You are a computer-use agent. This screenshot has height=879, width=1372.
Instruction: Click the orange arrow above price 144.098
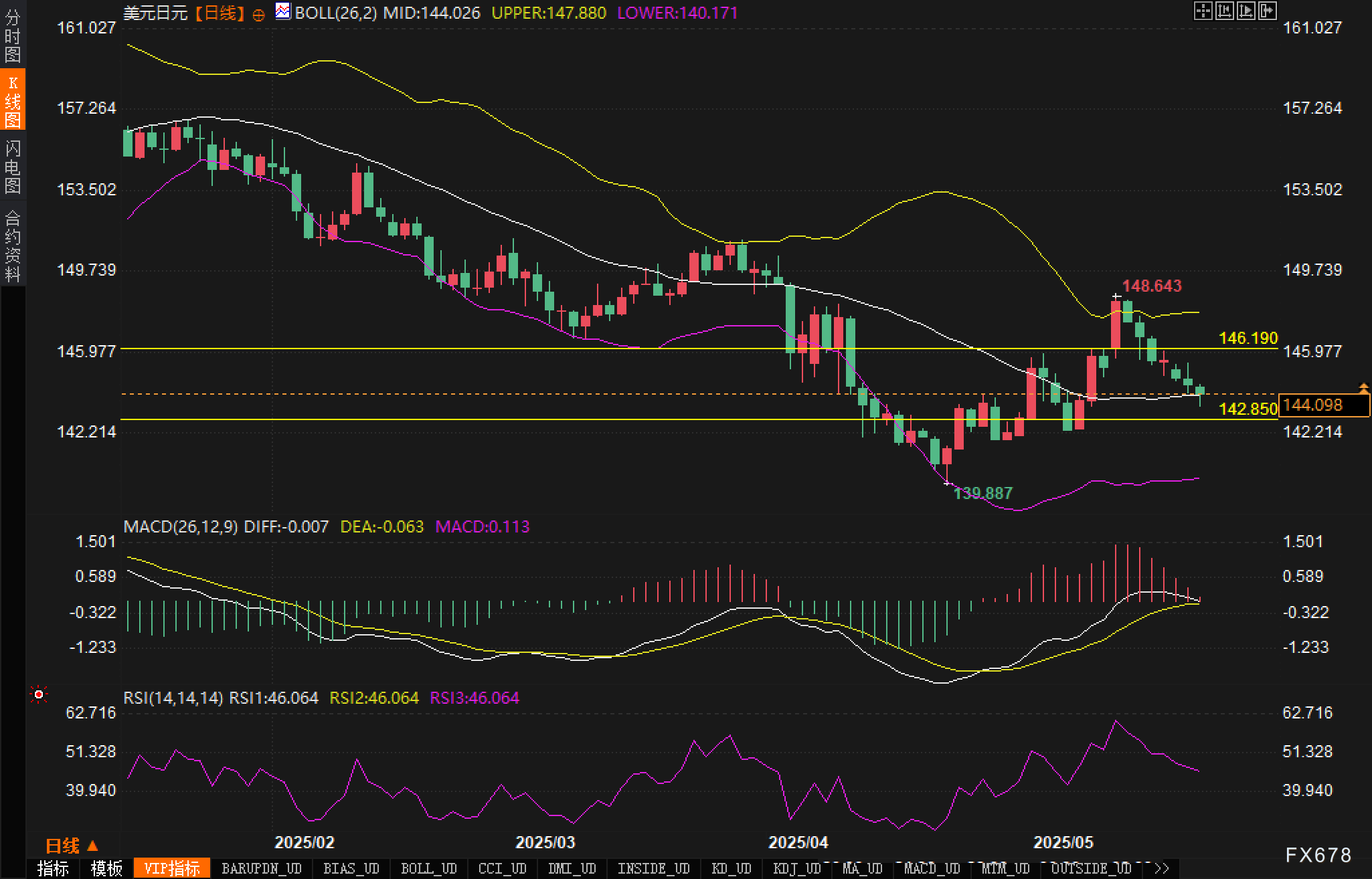click(x=1363, y=387)
